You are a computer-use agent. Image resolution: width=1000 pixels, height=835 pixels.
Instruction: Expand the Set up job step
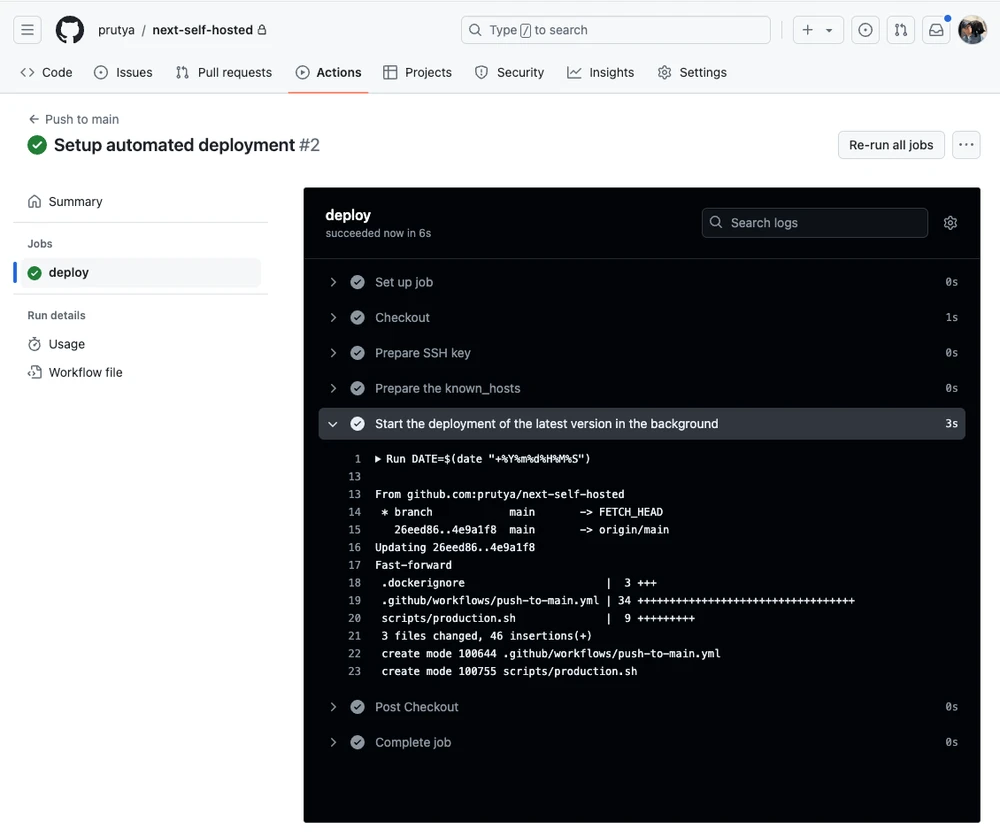pos(403,282)
